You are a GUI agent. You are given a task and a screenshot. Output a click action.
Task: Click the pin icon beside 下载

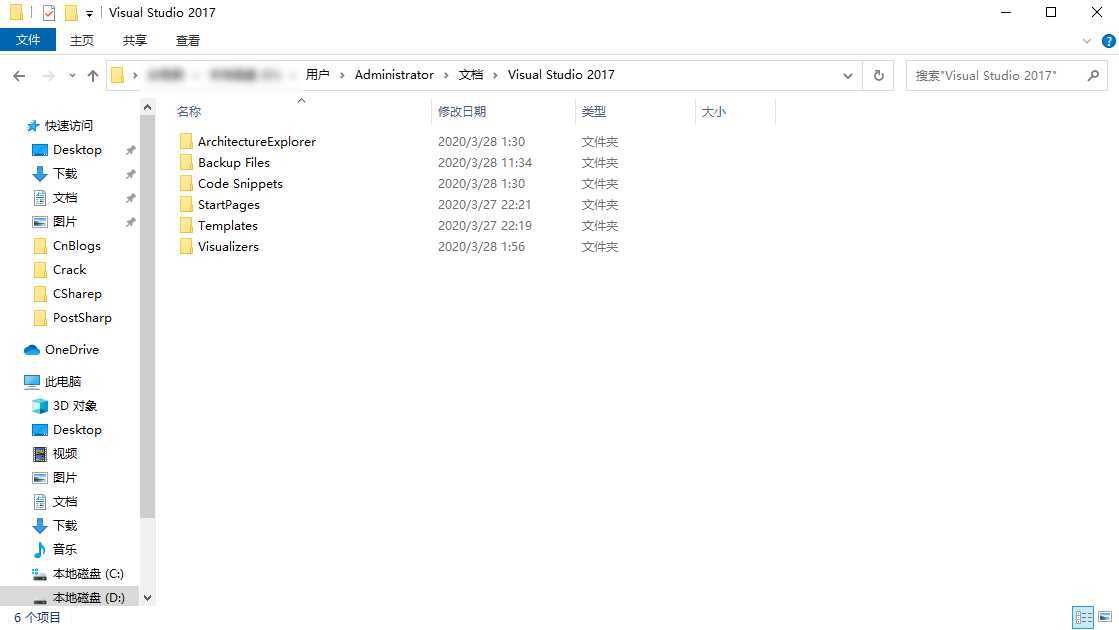[130, 174]
